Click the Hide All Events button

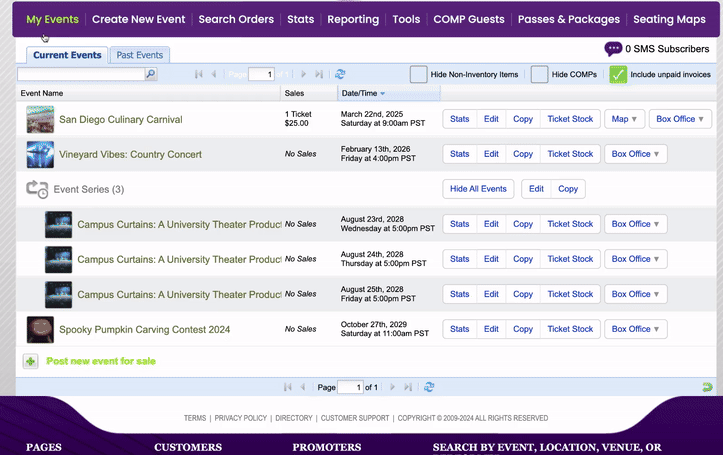click(x=478, y=189)
